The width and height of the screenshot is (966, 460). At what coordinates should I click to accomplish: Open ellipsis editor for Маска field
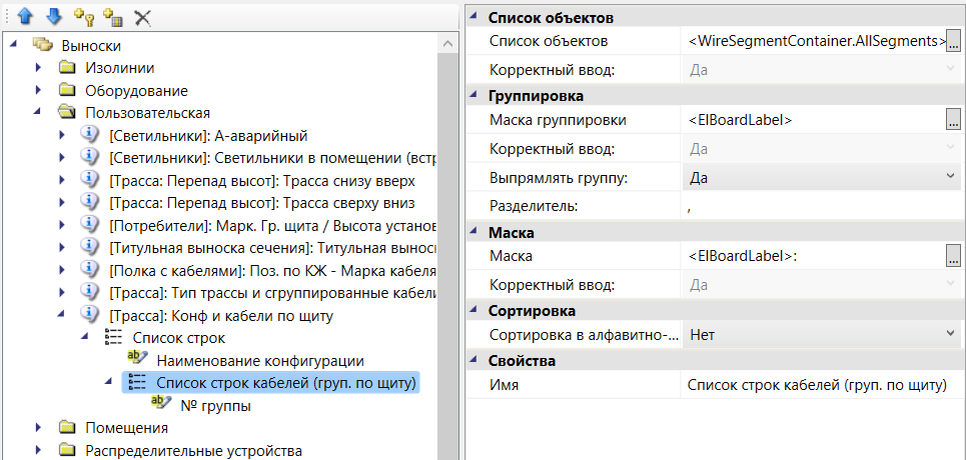click(x=953, y=257)
